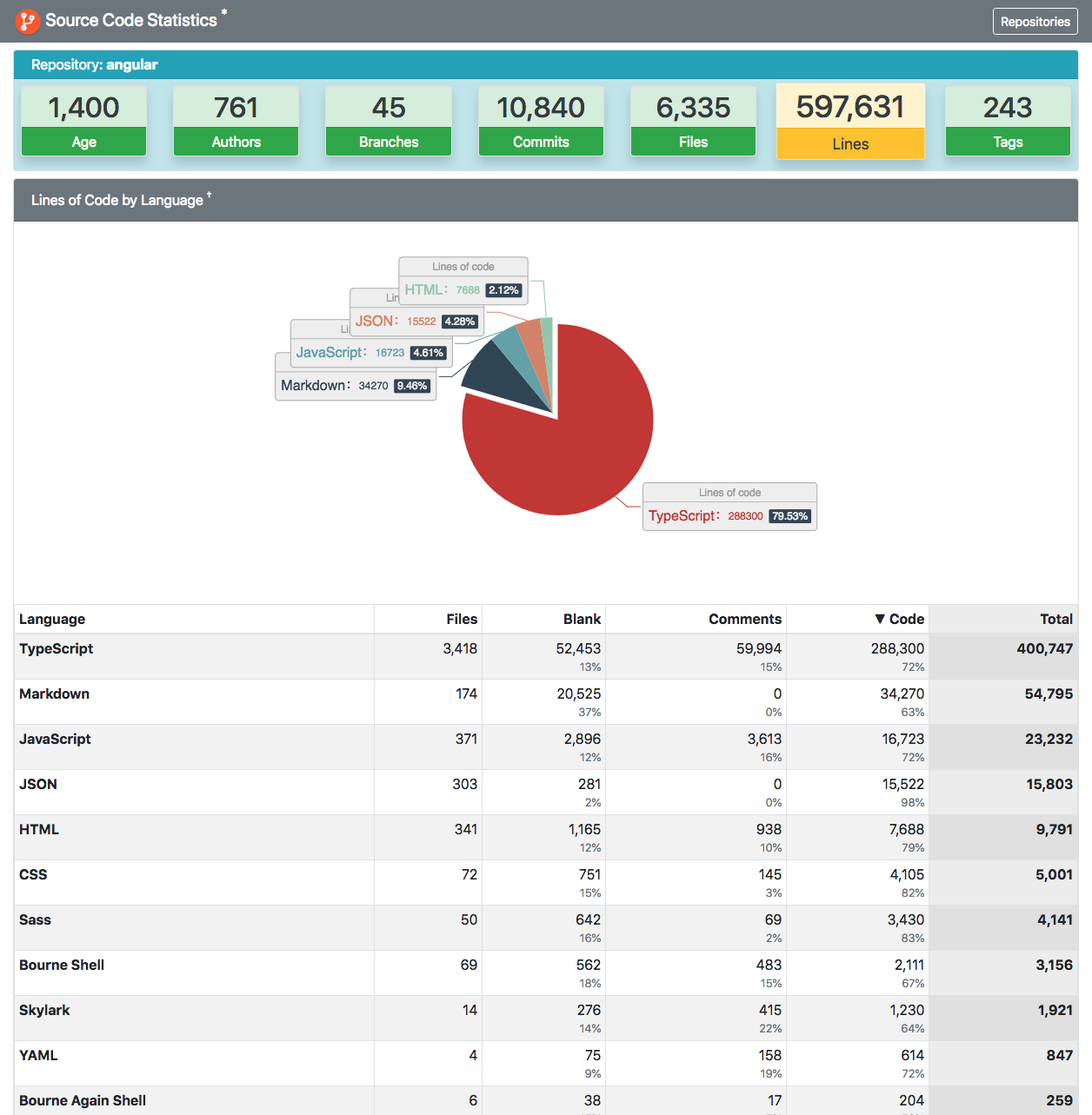1092x1115 pixels.
Task: Click Skylark total value 1,921
Action: (1055, 1010)
